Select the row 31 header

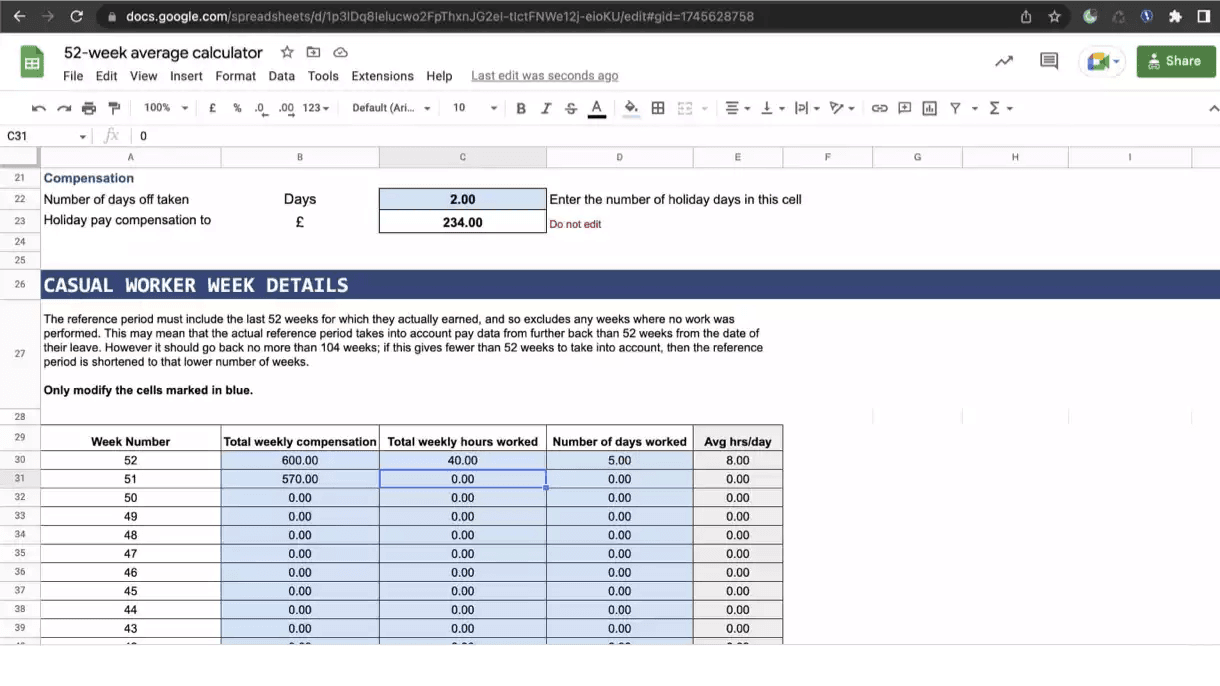(x=20, y=479)
